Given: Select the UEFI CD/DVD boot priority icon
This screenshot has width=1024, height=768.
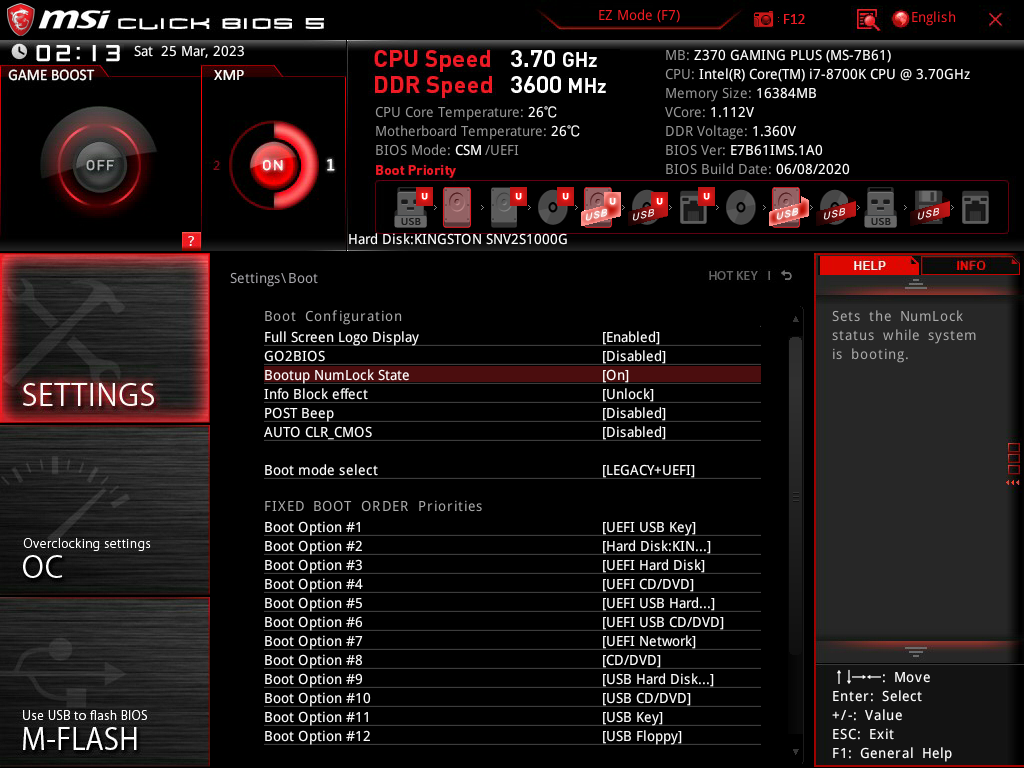Looking at the screenshot, I should pos(555,207).
